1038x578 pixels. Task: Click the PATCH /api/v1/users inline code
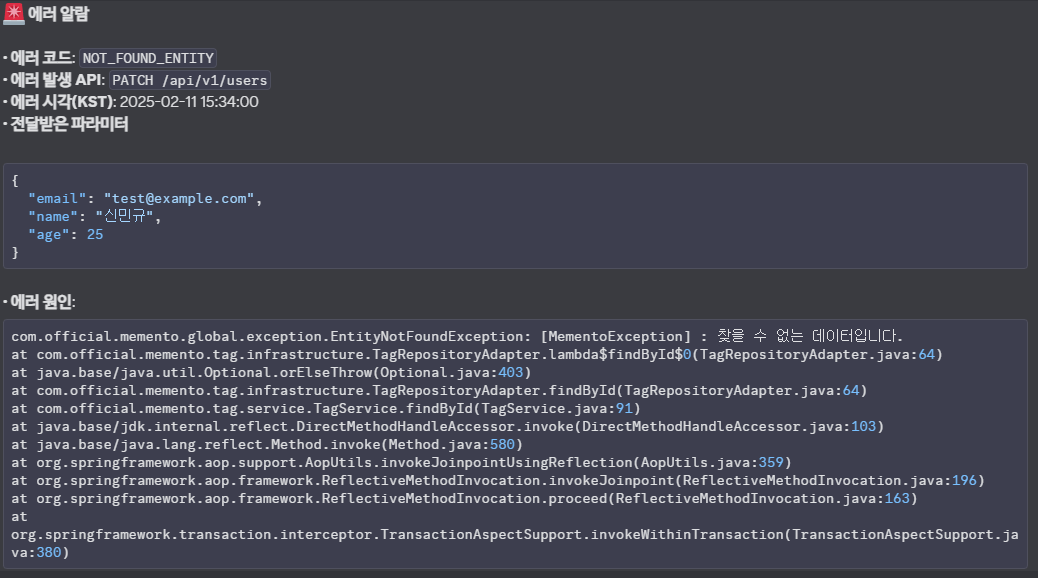pyautogui.click(x=189, y=80)
